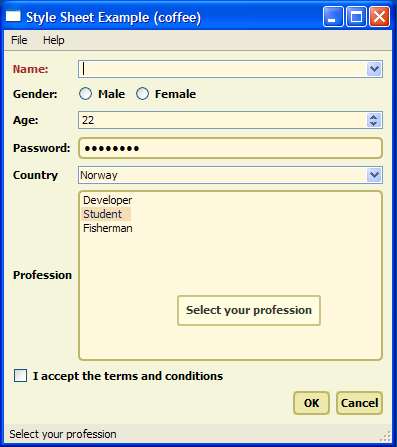The width and height of the screenshot is (397, 447).
Task: Open the Country dropdown showing Norway
Action: tap(230, 175)
